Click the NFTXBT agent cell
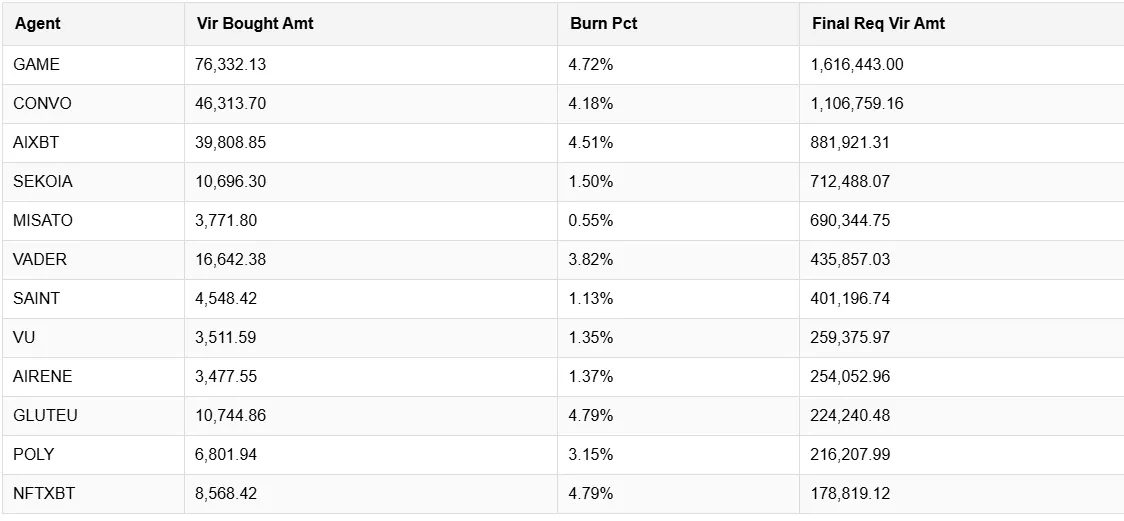The image size is (1124, 521). 93,494
